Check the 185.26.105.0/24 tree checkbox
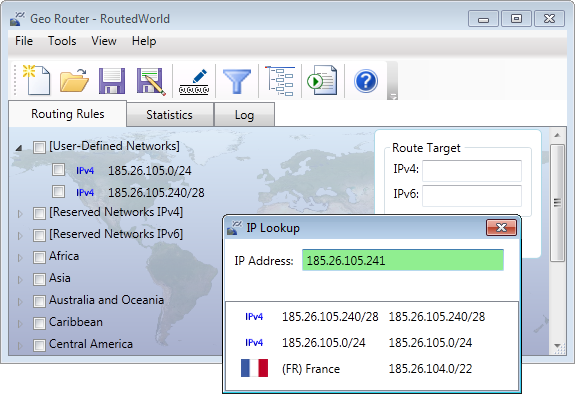This screenshot has height=394, width=575. point(58,169)
